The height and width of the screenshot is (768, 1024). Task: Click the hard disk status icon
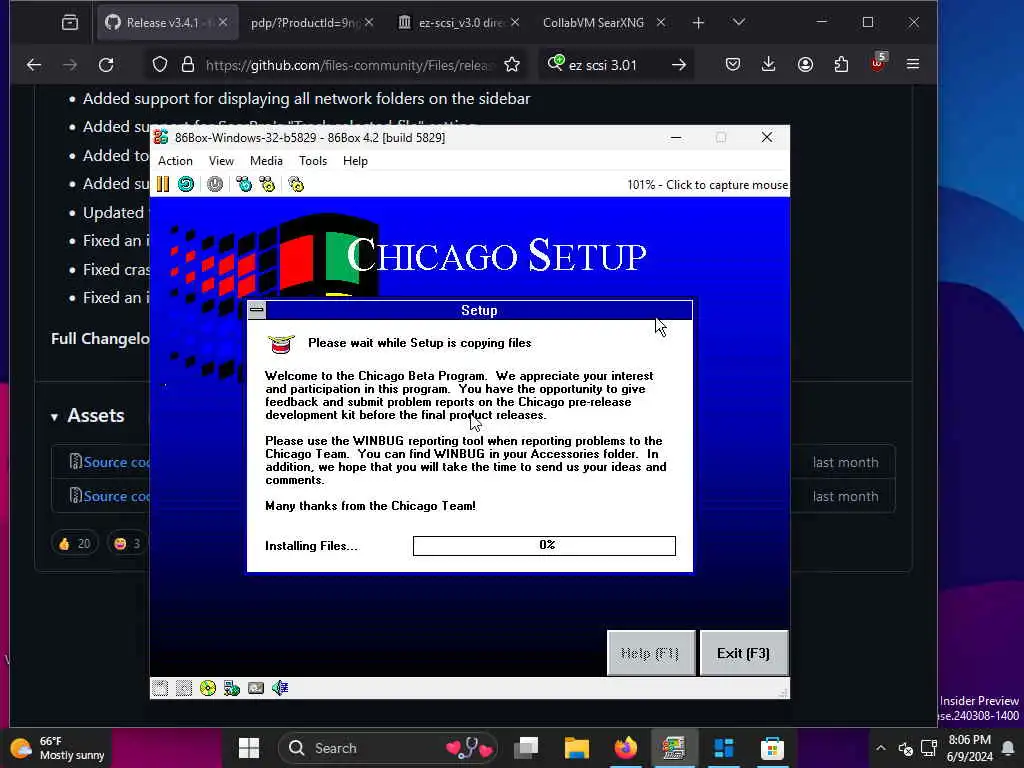tap(256, 688)
